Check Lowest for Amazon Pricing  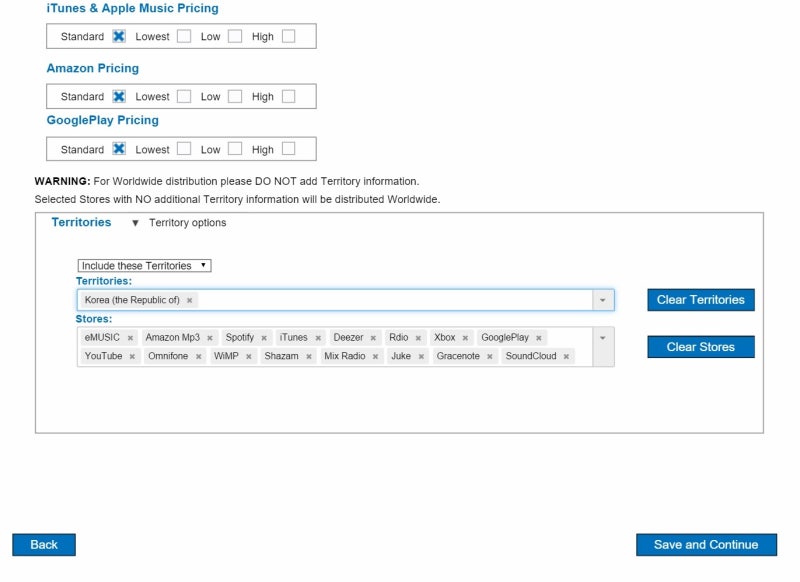pos(184,96)
